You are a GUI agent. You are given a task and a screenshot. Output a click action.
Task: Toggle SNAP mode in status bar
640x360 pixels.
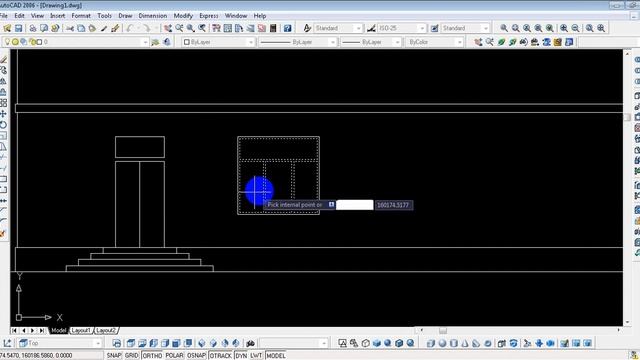[114, 356]
